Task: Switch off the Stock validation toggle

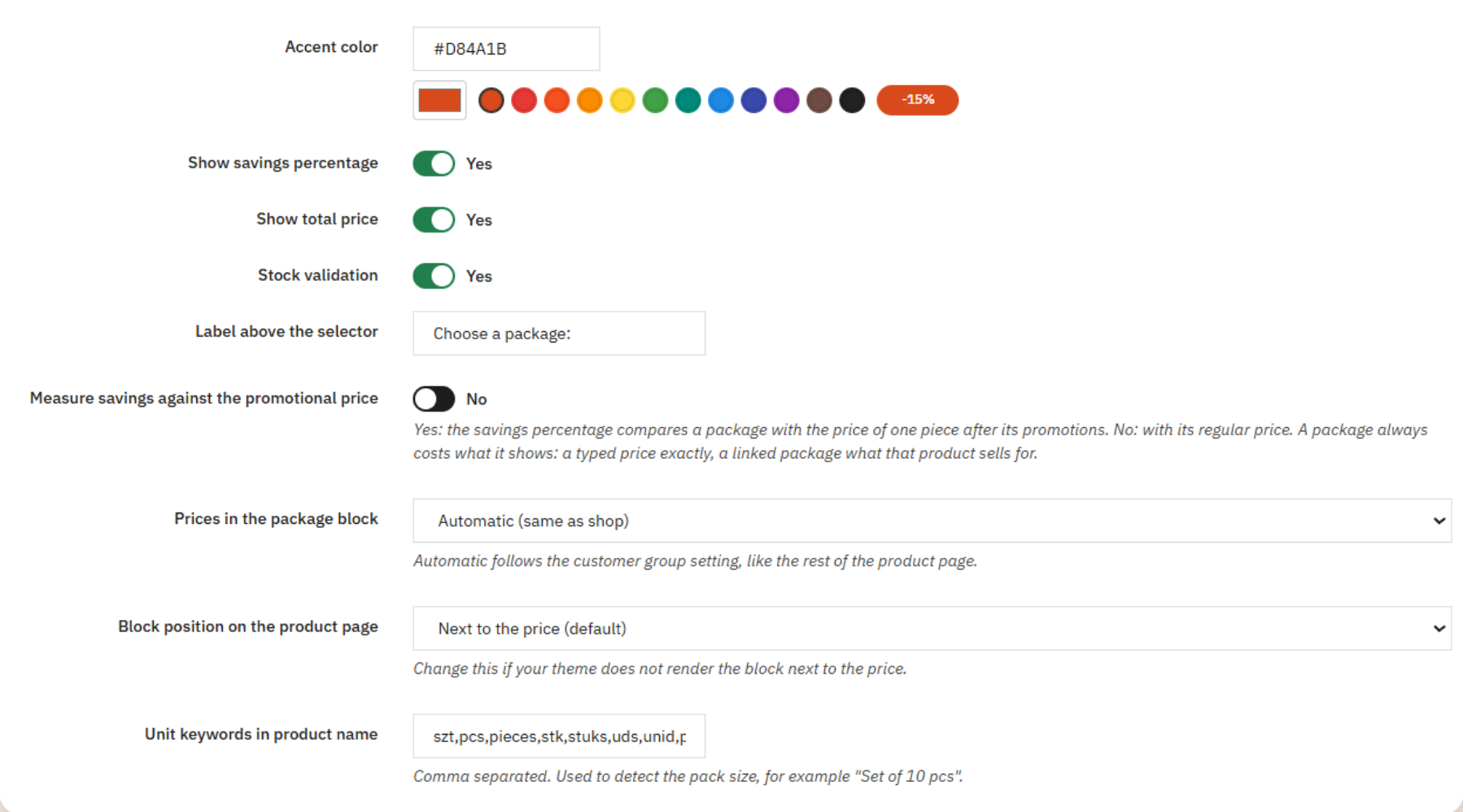Action: (x=434, y=276)
